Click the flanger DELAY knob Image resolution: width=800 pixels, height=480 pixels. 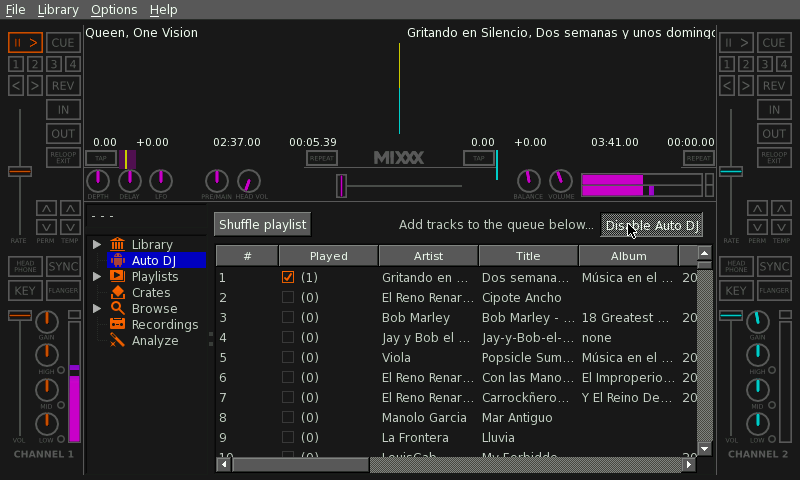pyautogui.click(x=130, y=181)
